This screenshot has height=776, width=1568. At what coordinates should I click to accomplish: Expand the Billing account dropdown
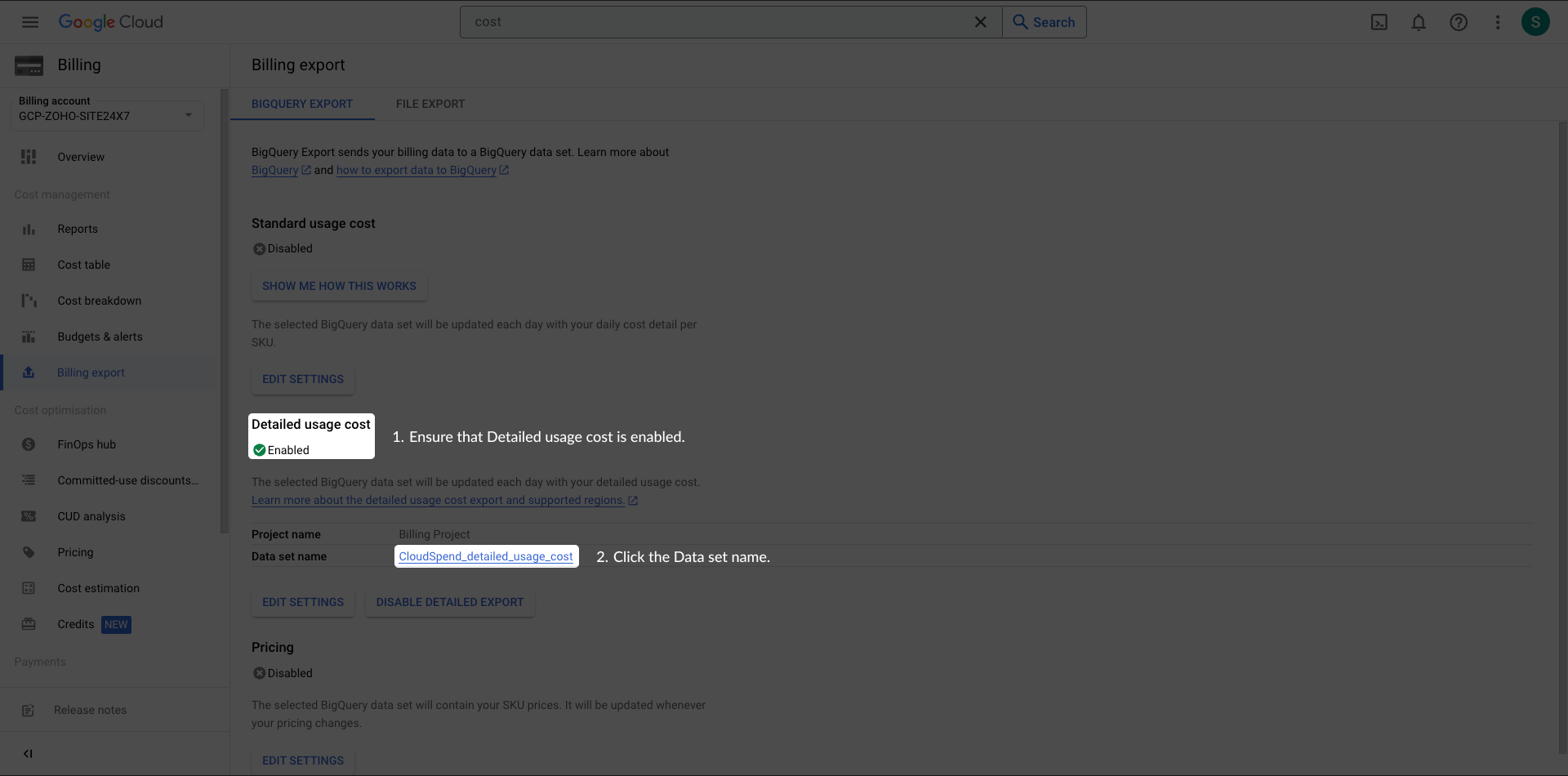pos(107,114)
